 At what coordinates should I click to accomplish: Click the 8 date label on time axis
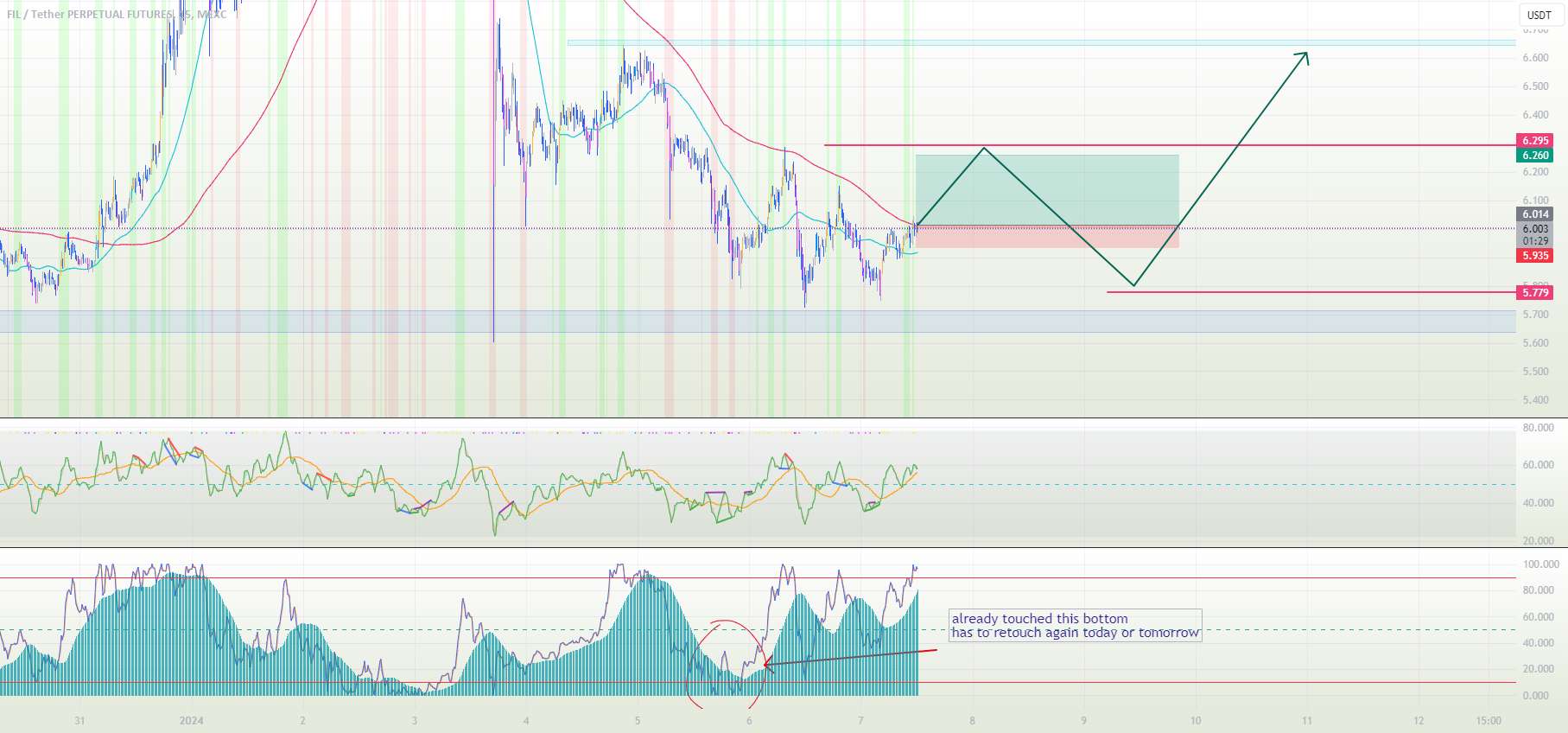(972, 721)
